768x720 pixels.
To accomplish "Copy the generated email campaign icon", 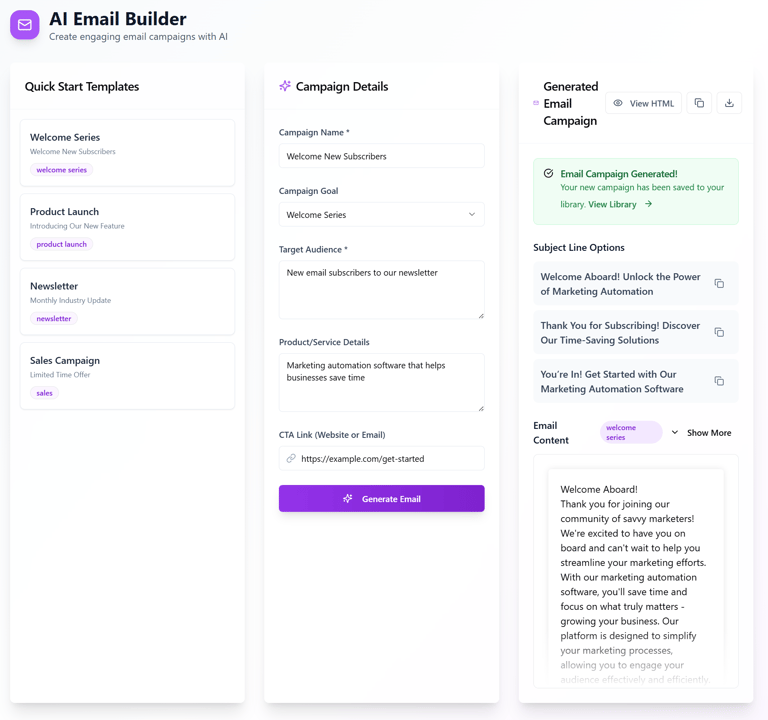I will [699, 103].
